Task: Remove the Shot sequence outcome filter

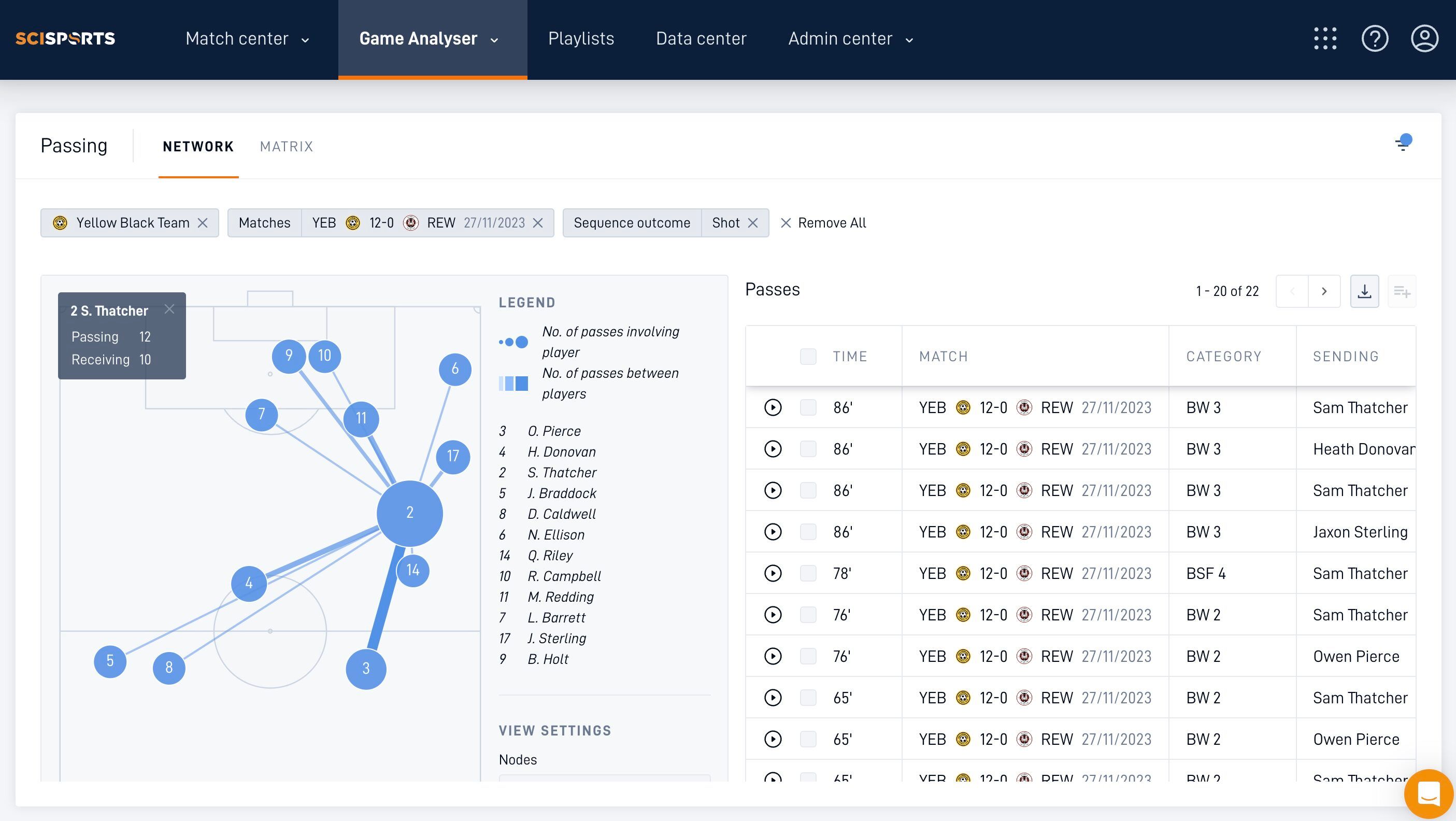Action: coord(752,223)
